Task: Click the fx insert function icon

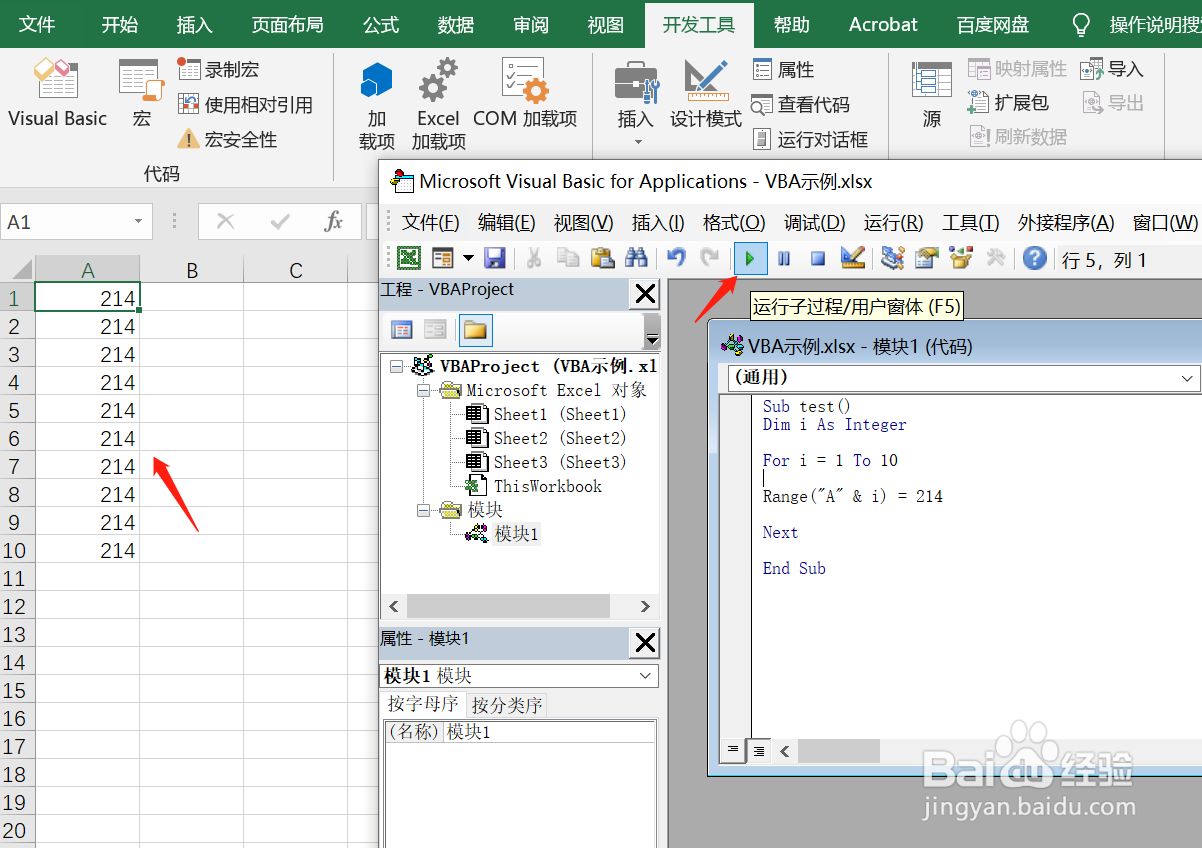Action: coord(334,221)
